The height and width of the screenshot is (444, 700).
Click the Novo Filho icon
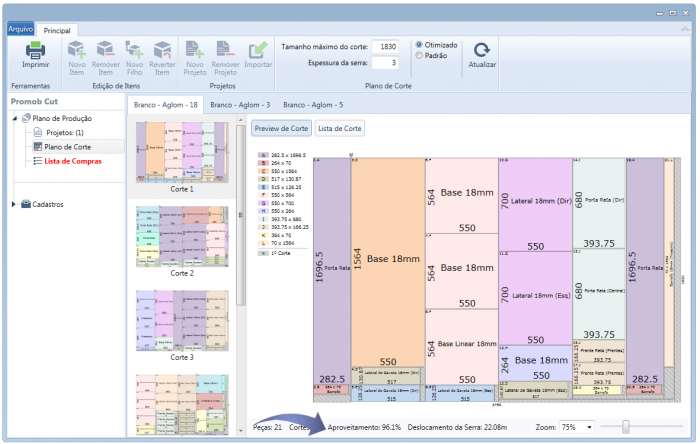point(134,50)
